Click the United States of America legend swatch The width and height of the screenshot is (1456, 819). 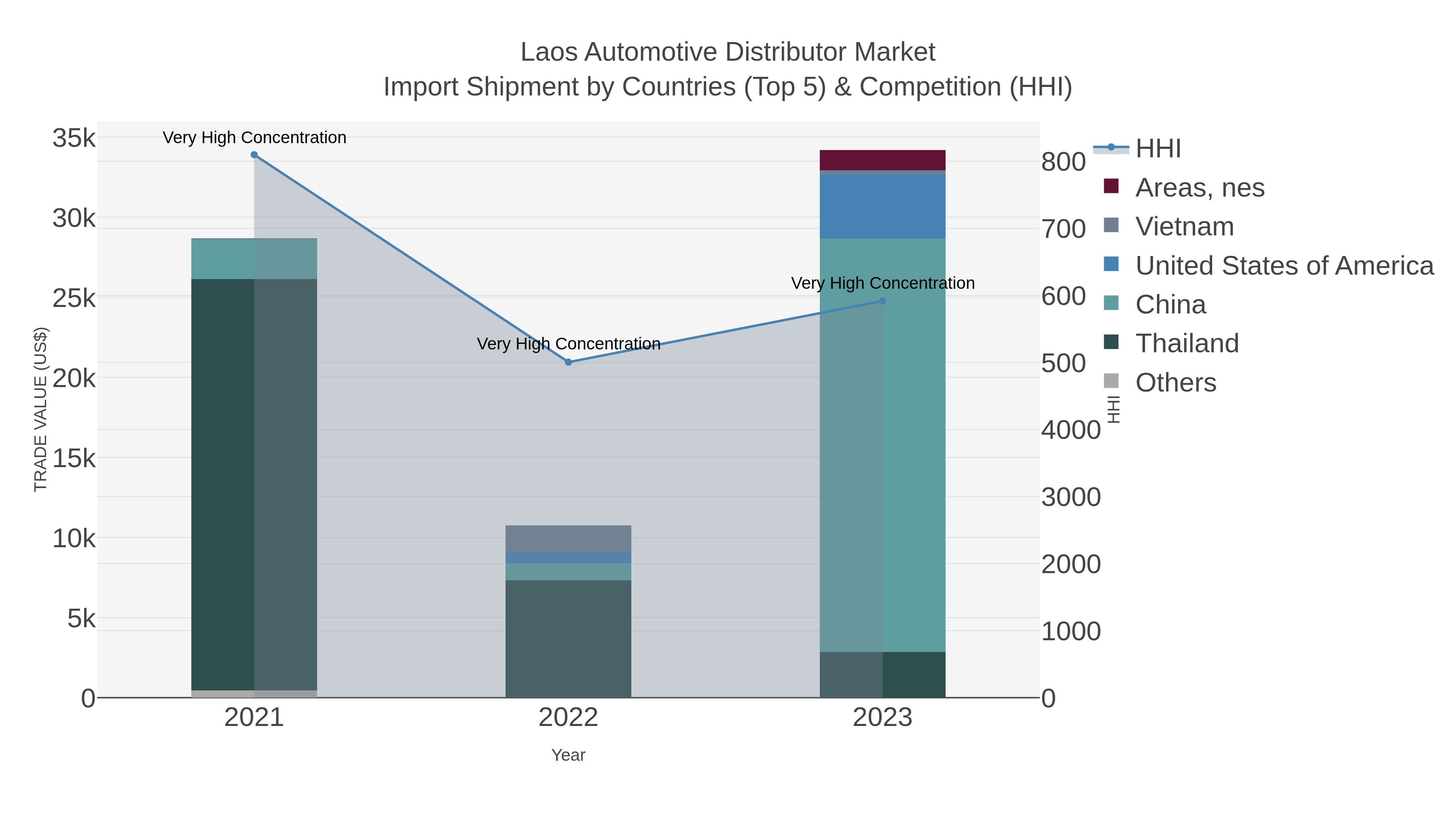1111,265
